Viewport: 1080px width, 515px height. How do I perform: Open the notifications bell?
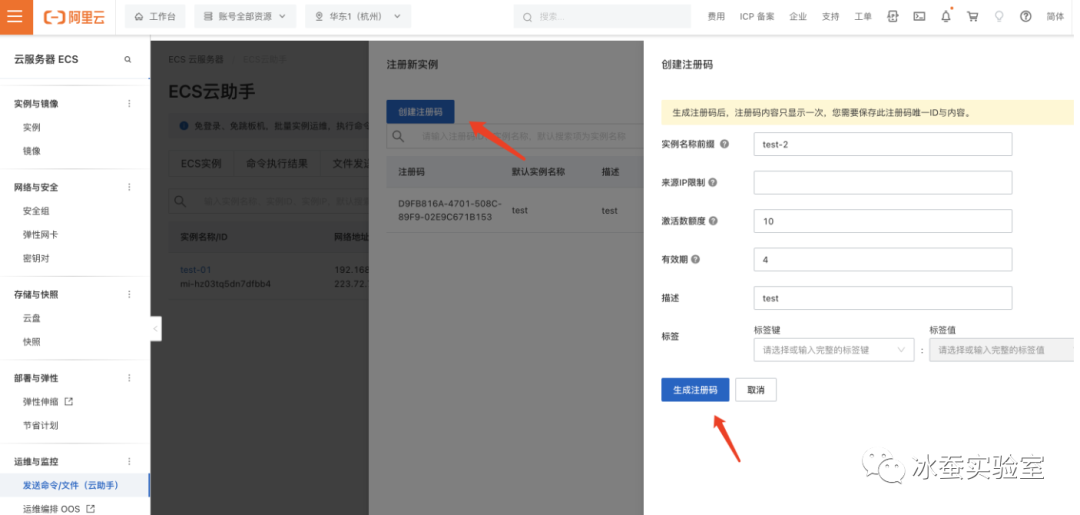(x=946, y=17)
